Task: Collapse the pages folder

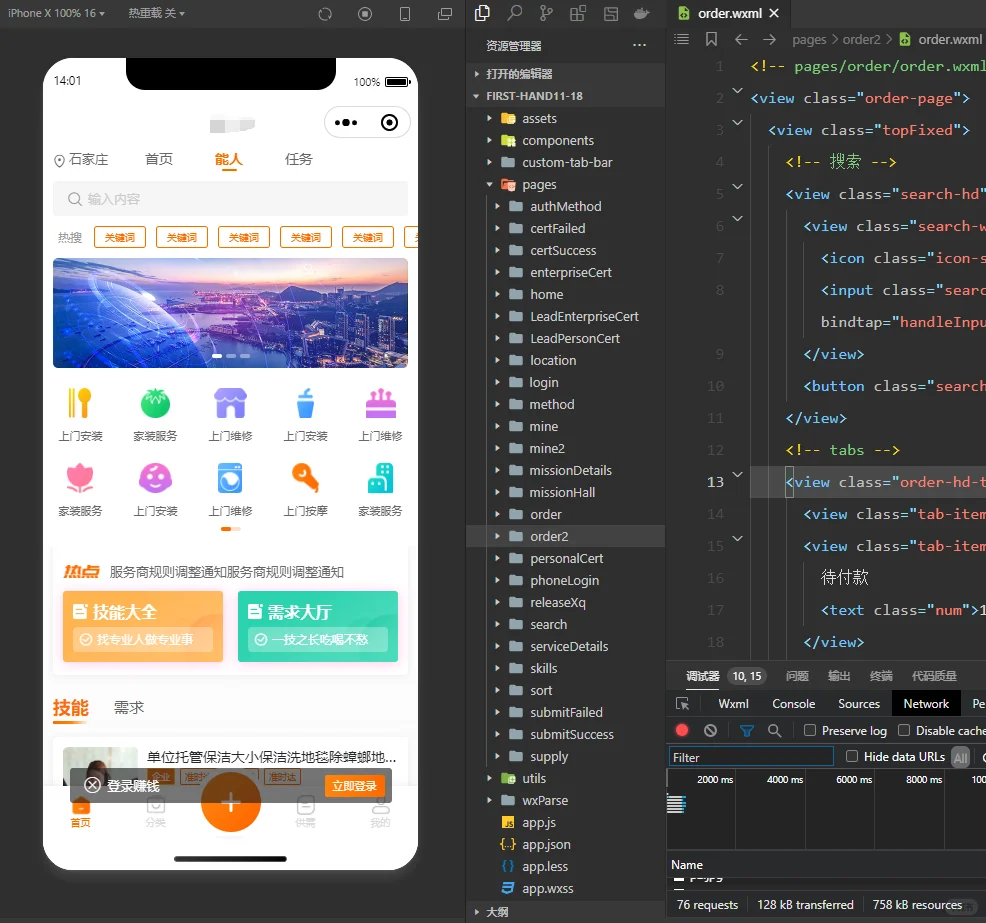Action: (x=565, y=184)
